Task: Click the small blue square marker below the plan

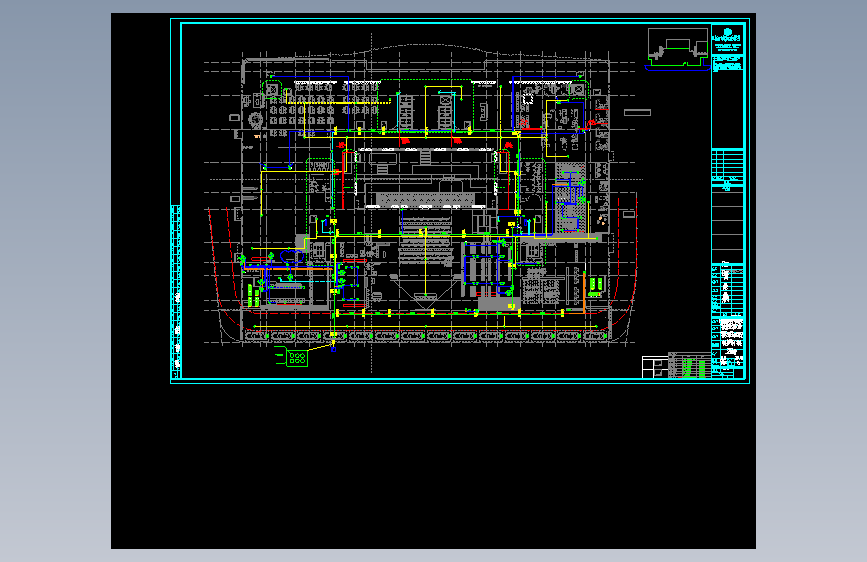Action: click(333, 350)
